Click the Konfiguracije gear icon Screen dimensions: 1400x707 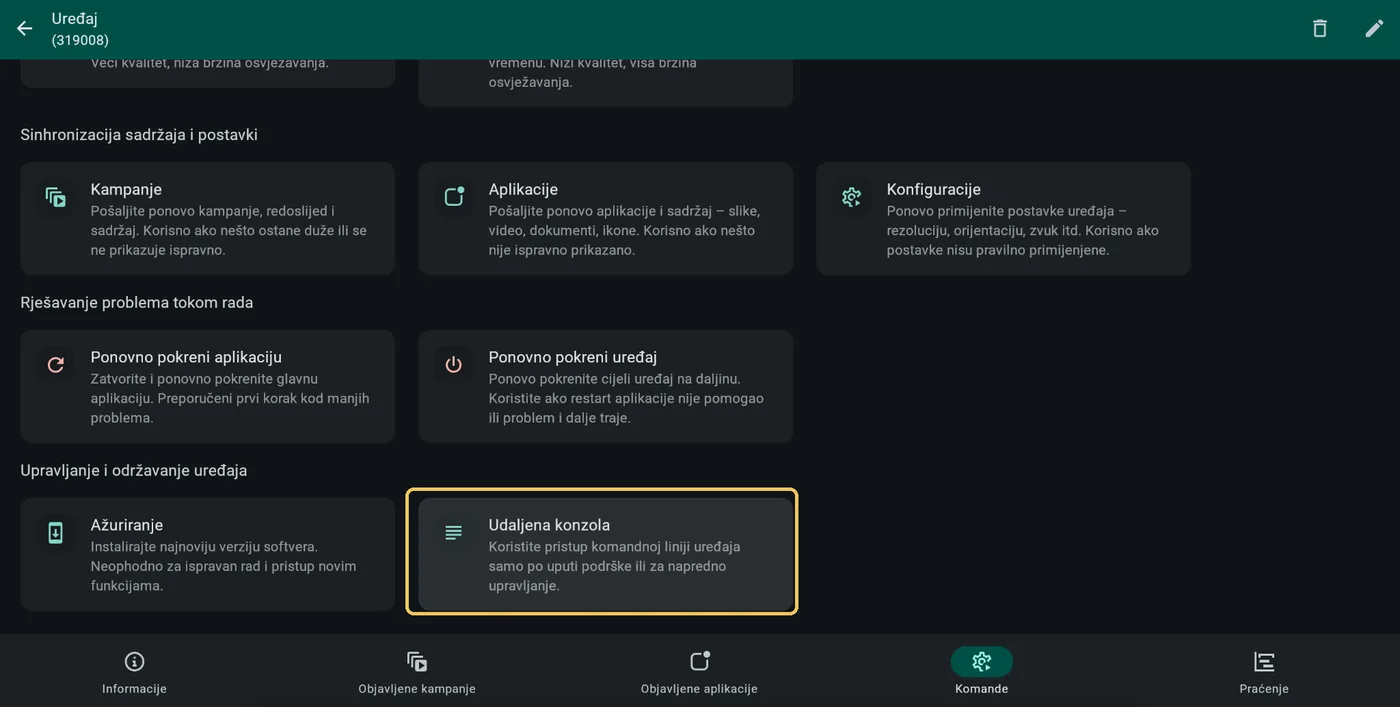click(x=852, y=197)
